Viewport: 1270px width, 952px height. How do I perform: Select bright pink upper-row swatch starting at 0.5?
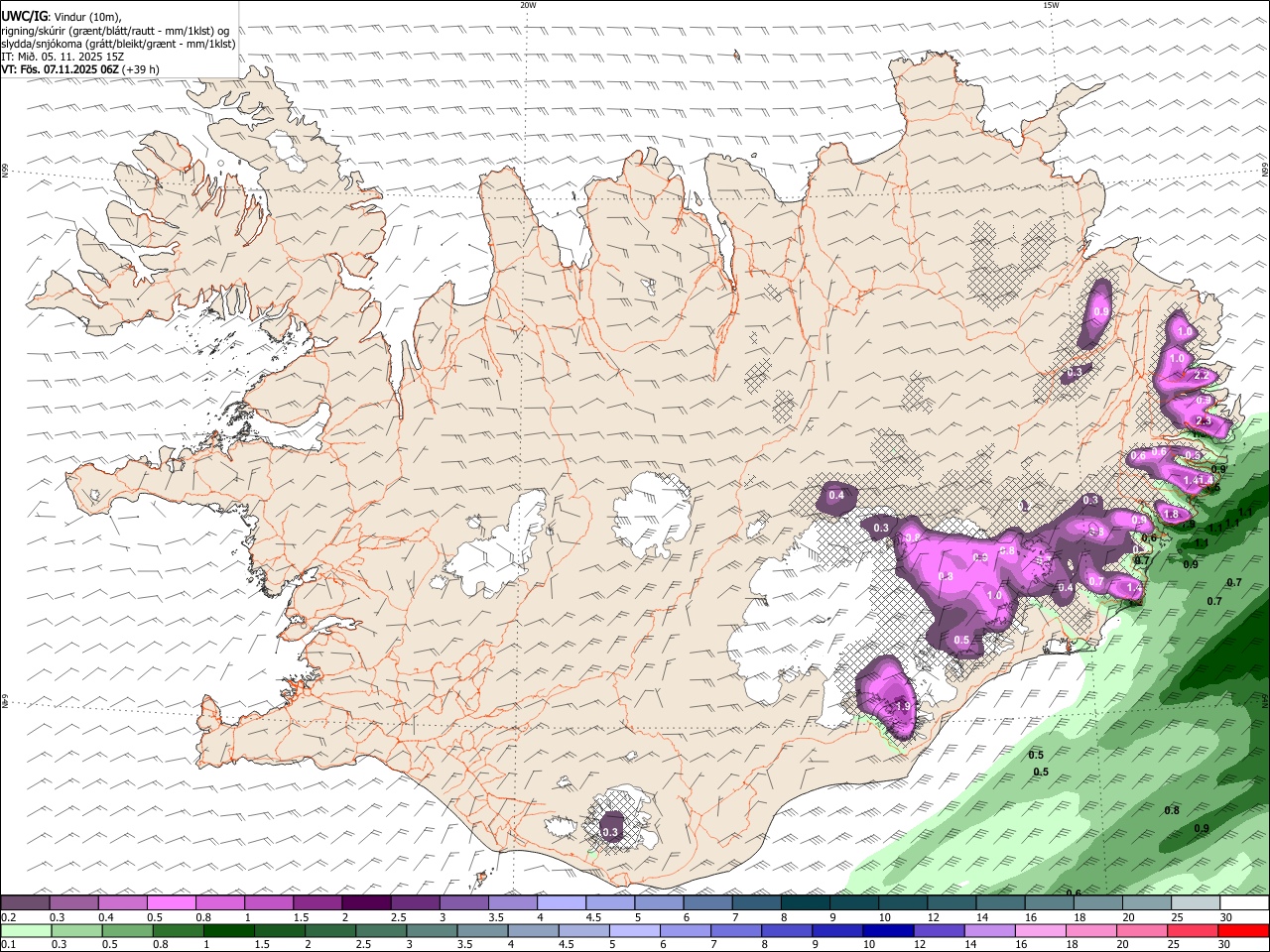(171, 902)
